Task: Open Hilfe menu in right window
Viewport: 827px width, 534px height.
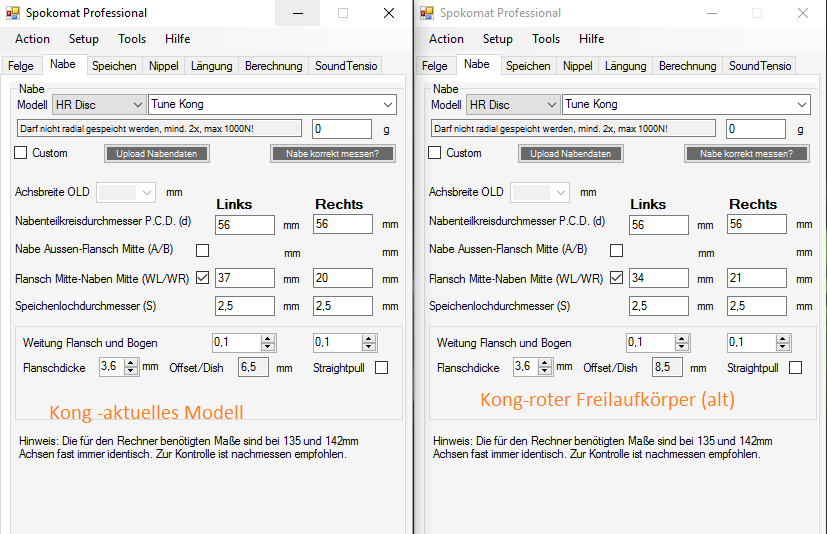Action: (591, 39)
